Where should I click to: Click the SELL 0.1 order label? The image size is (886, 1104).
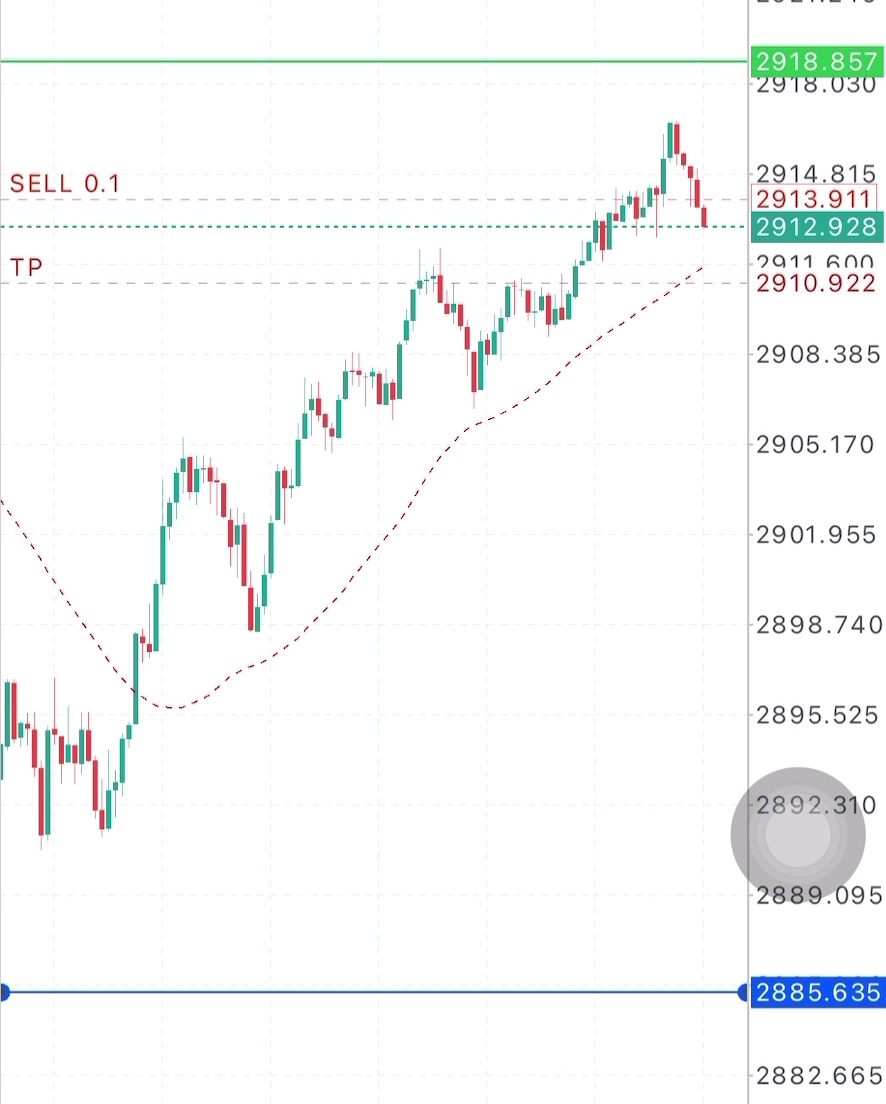click(64, 184)
